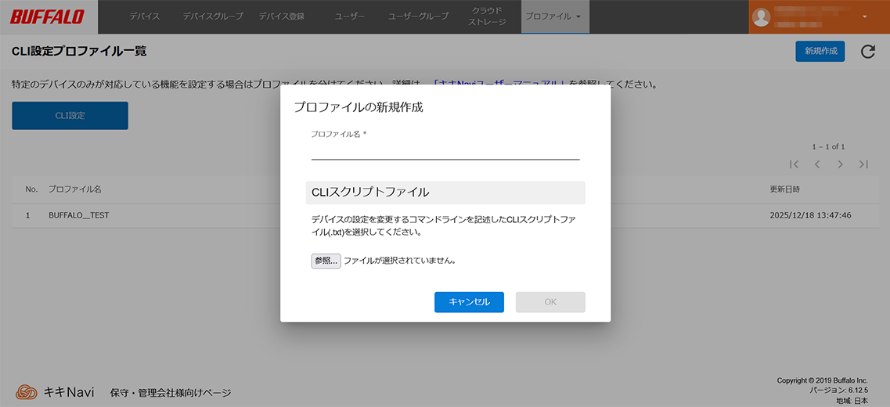Go to next page of results
Image resolution: width=890 pixels, height=407 pixels.
point(840,164)
